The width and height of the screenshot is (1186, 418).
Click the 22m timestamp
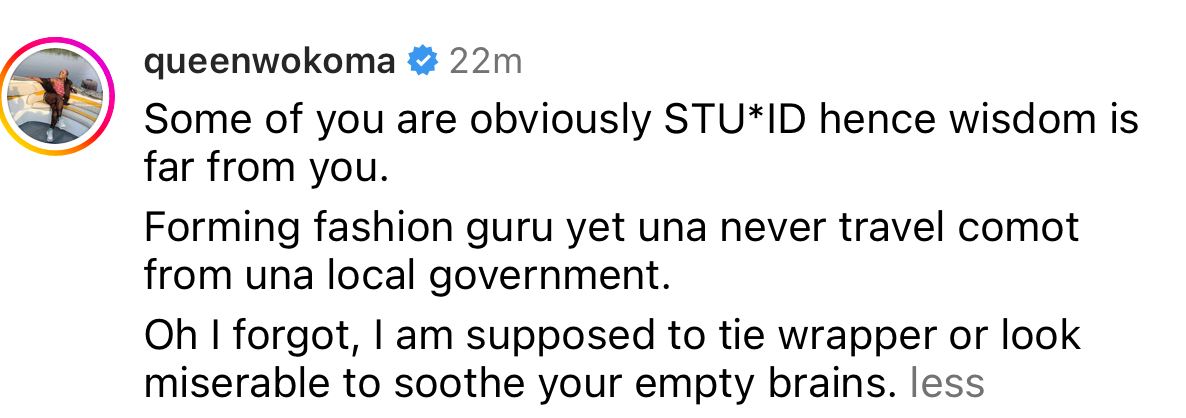[486, 62]
